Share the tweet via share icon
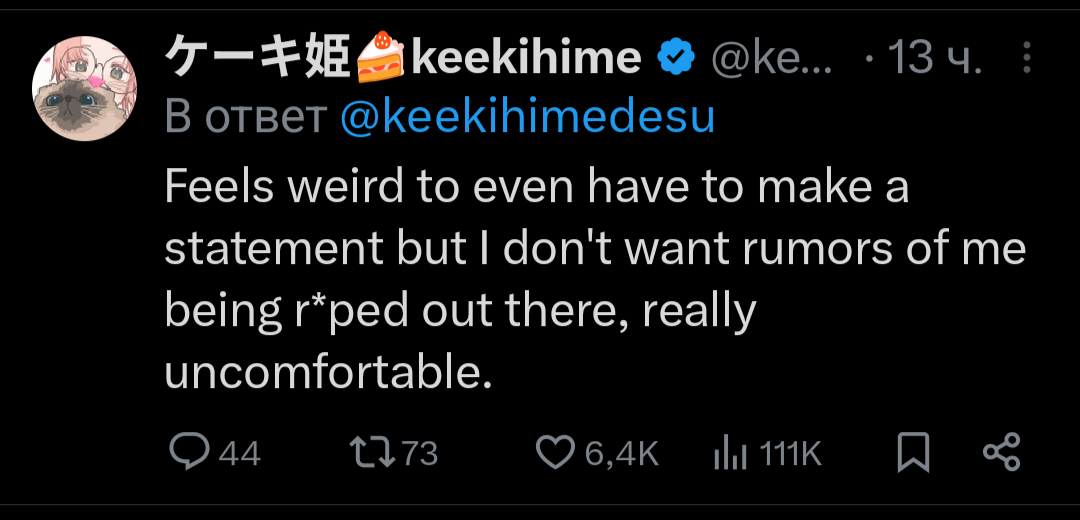 pyautogui.click(x=1001, y=452)
